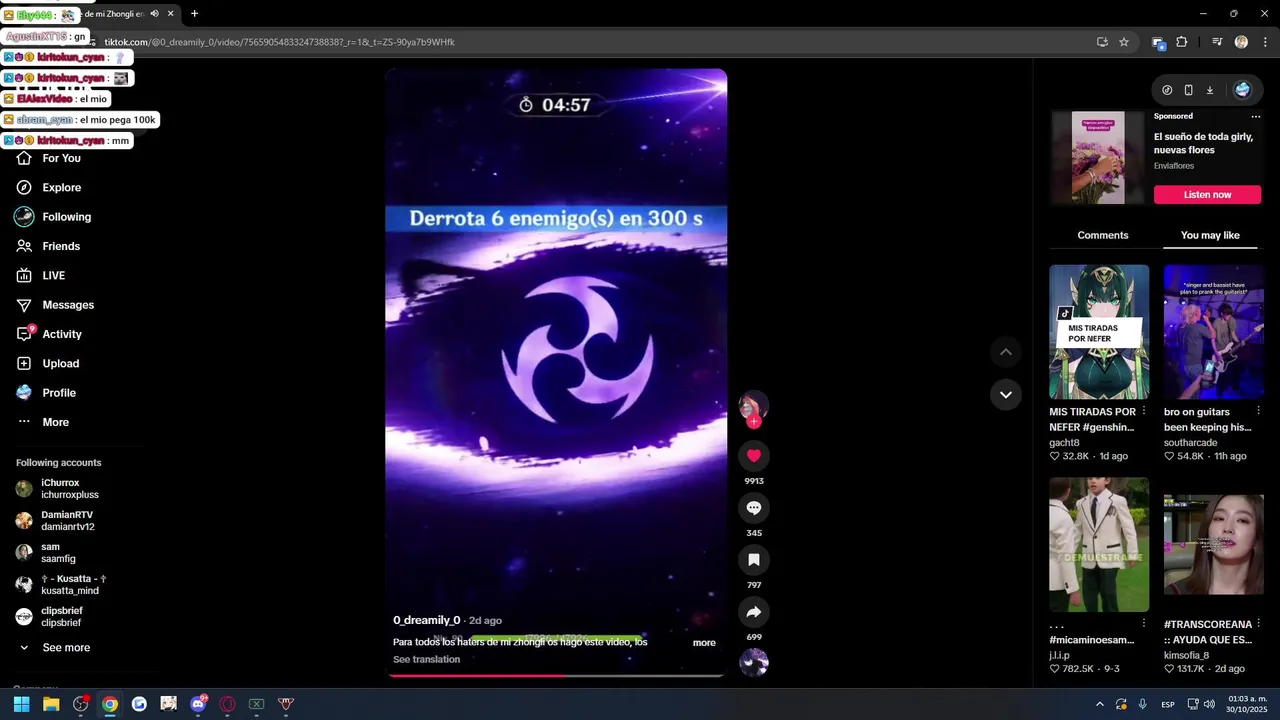1280x720 pixels.
Task: Open the Chrome three-dot menu
Action: click(x=1265, y=42)
